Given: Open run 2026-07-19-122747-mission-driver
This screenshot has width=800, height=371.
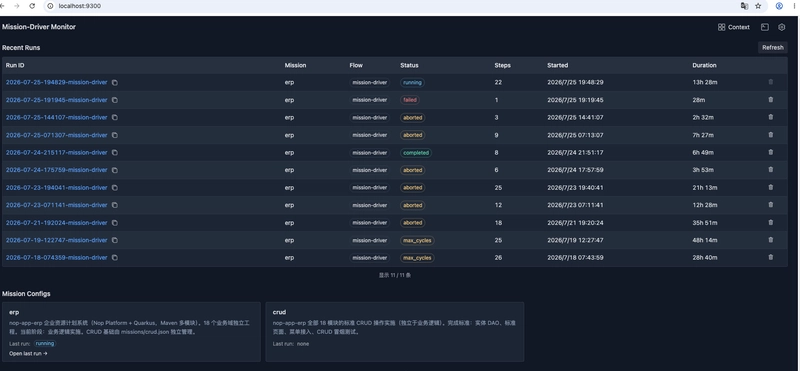Looking at the screenshot, I should point(57,240).
